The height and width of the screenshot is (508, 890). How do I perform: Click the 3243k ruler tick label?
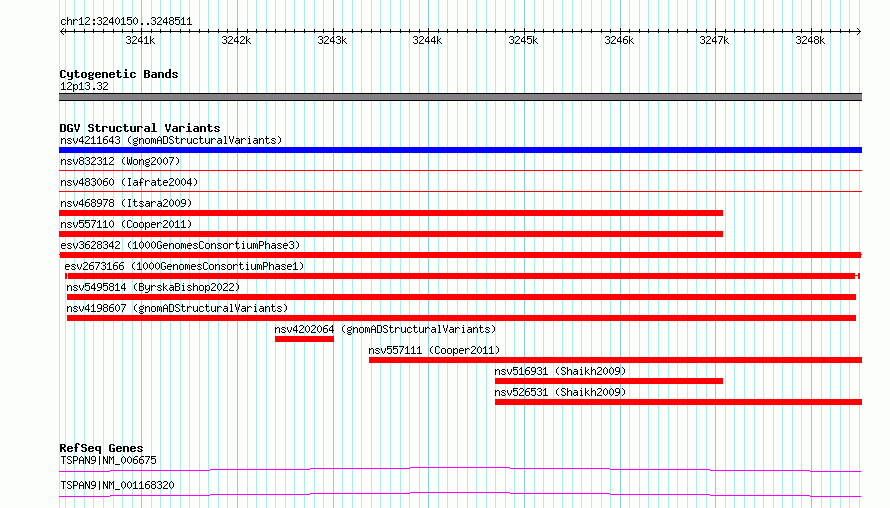coord(332,40)
